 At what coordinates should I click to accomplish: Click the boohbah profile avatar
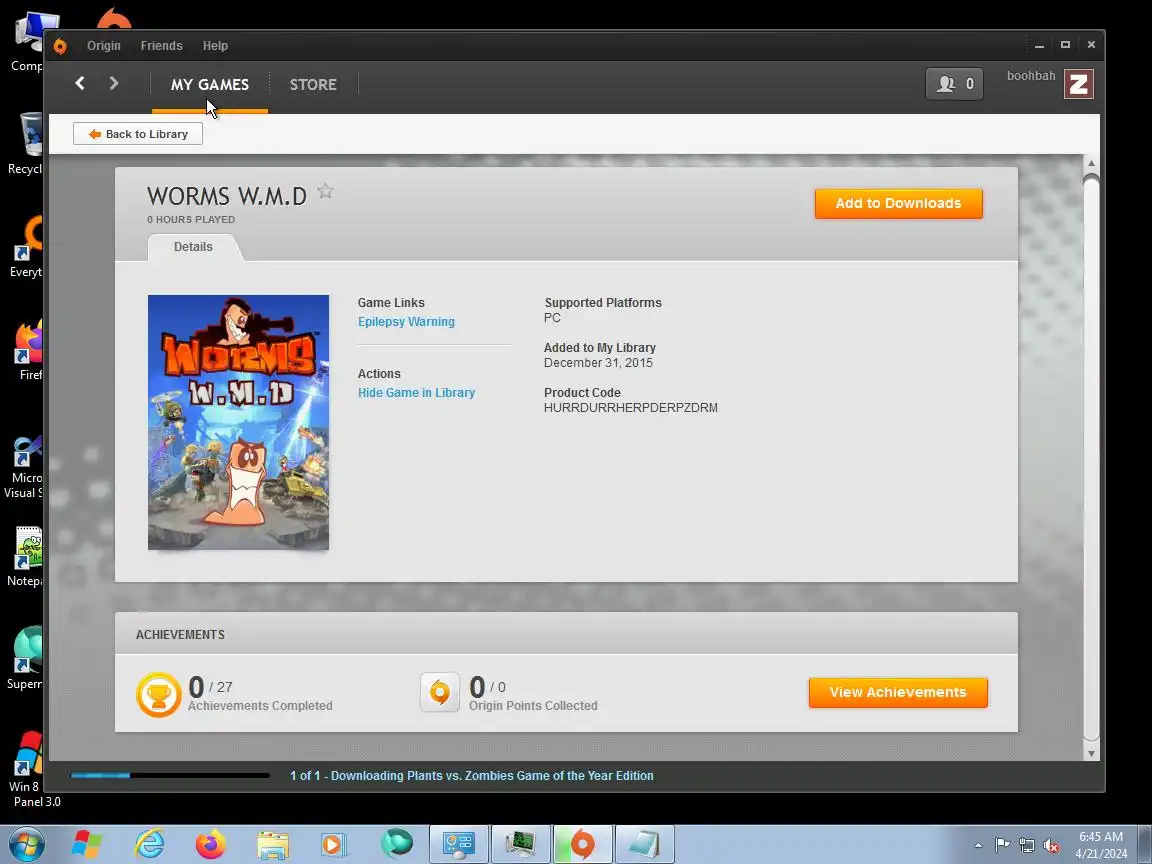(1079, 84)
